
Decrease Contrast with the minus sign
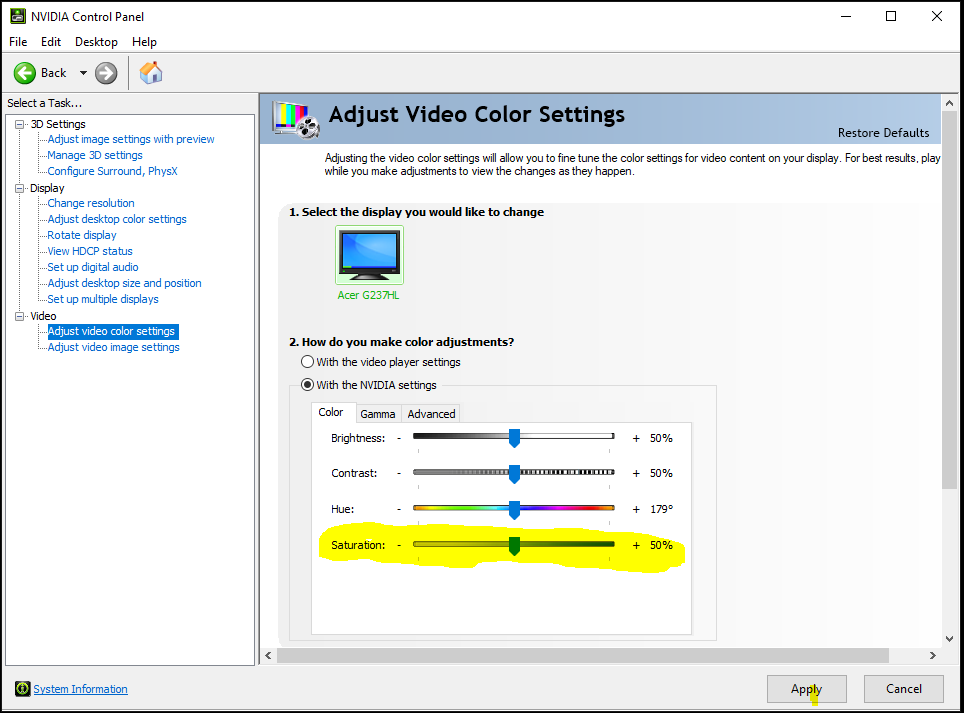pos(399,473)
